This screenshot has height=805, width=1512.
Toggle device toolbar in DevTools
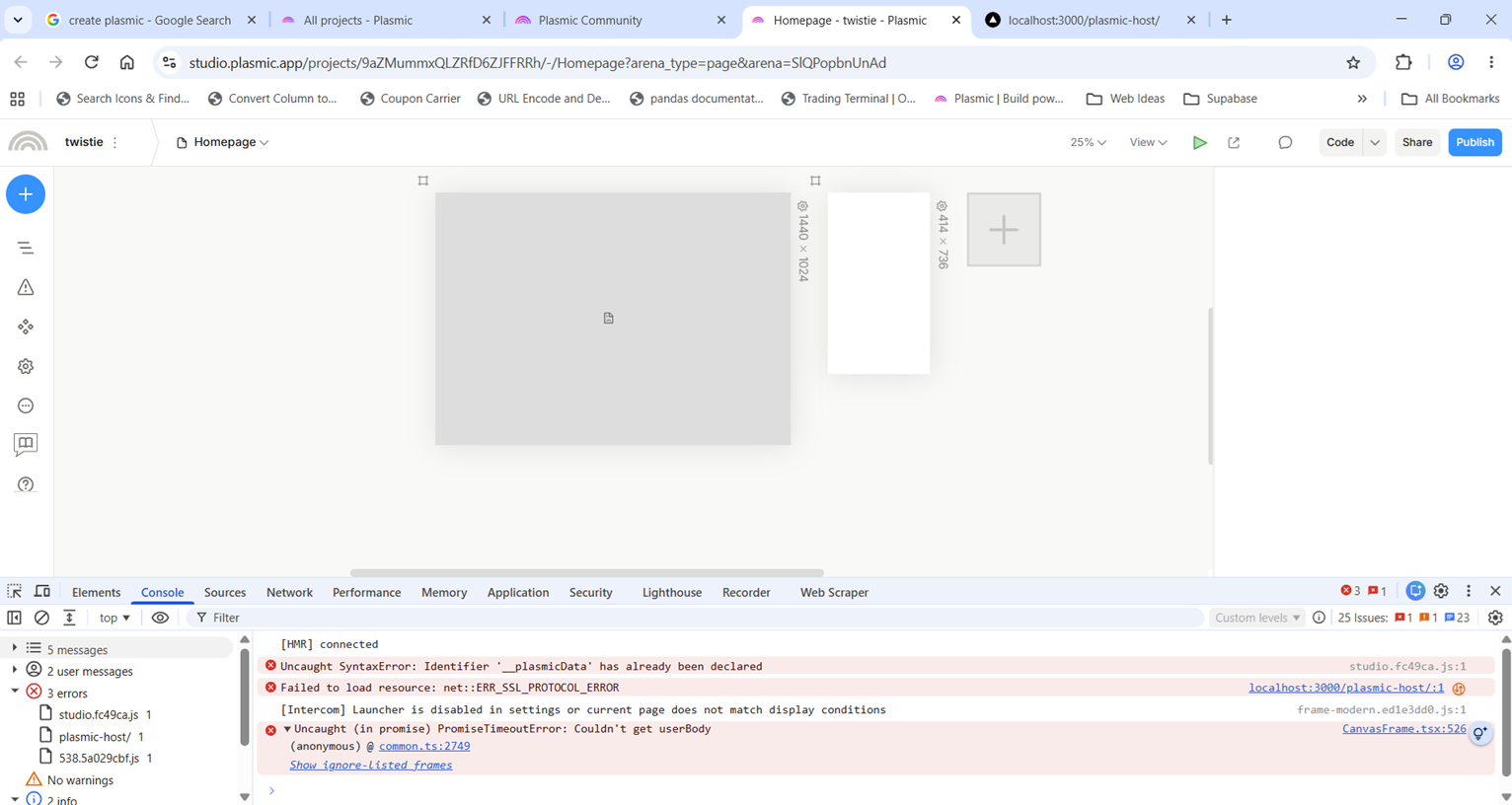42,591
